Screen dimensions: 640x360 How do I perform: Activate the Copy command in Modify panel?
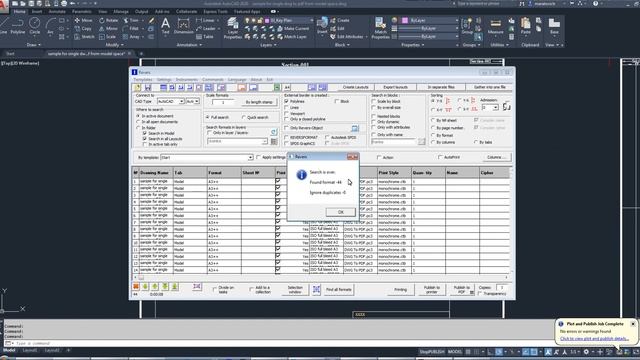[84, 29]
